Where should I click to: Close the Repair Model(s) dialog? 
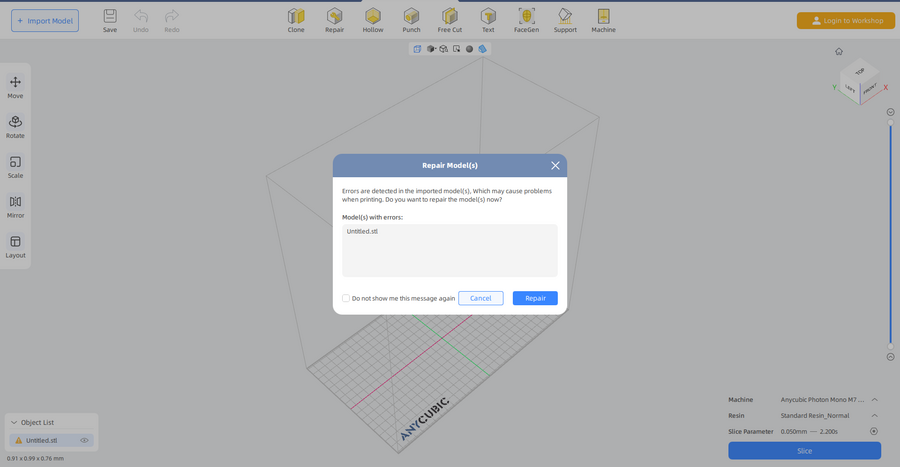click(x=555, y=165)
